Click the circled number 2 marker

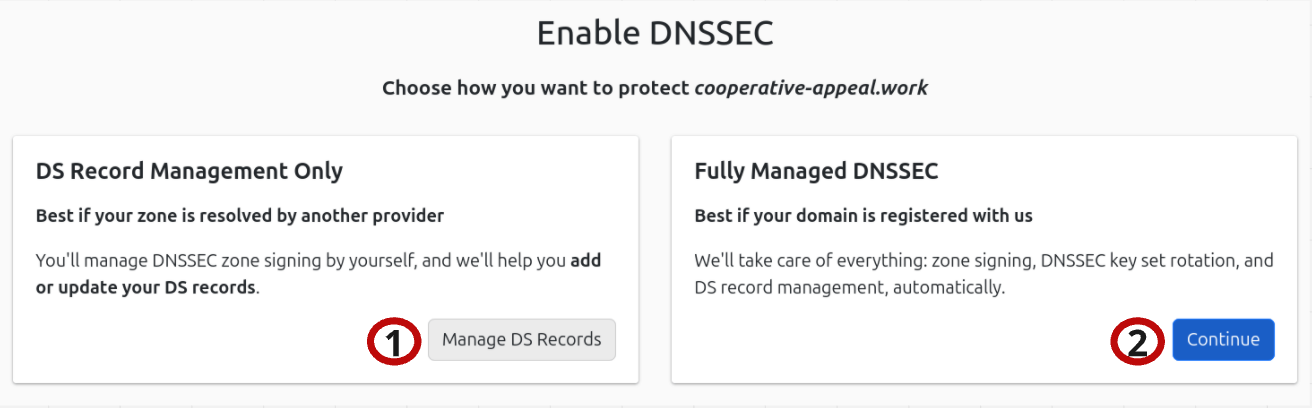(1138, 342)
